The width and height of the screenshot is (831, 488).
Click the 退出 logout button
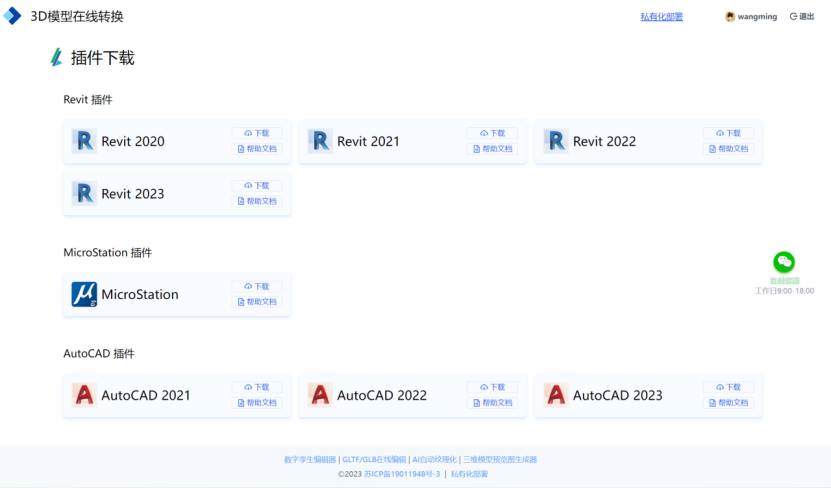802,16
